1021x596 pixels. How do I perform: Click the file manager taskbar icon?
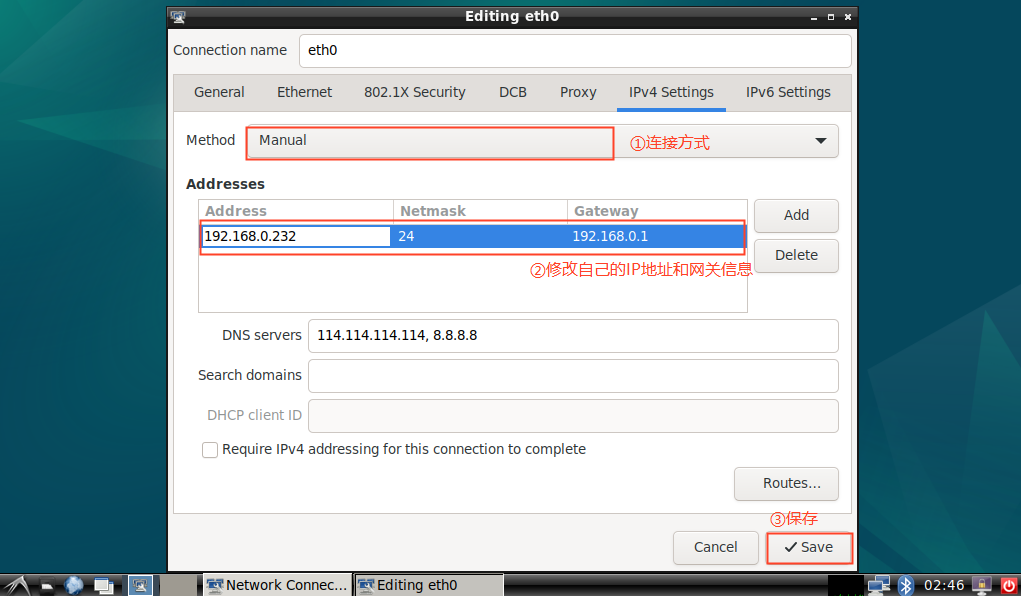[x=46, y=586]
